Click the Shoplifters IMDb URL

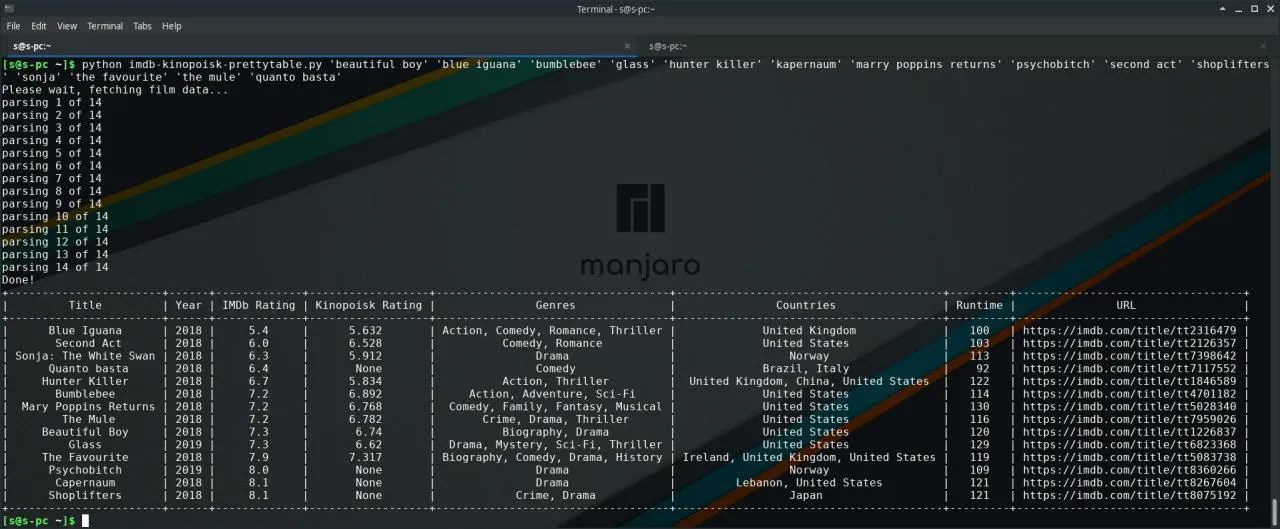(1130, 496)
